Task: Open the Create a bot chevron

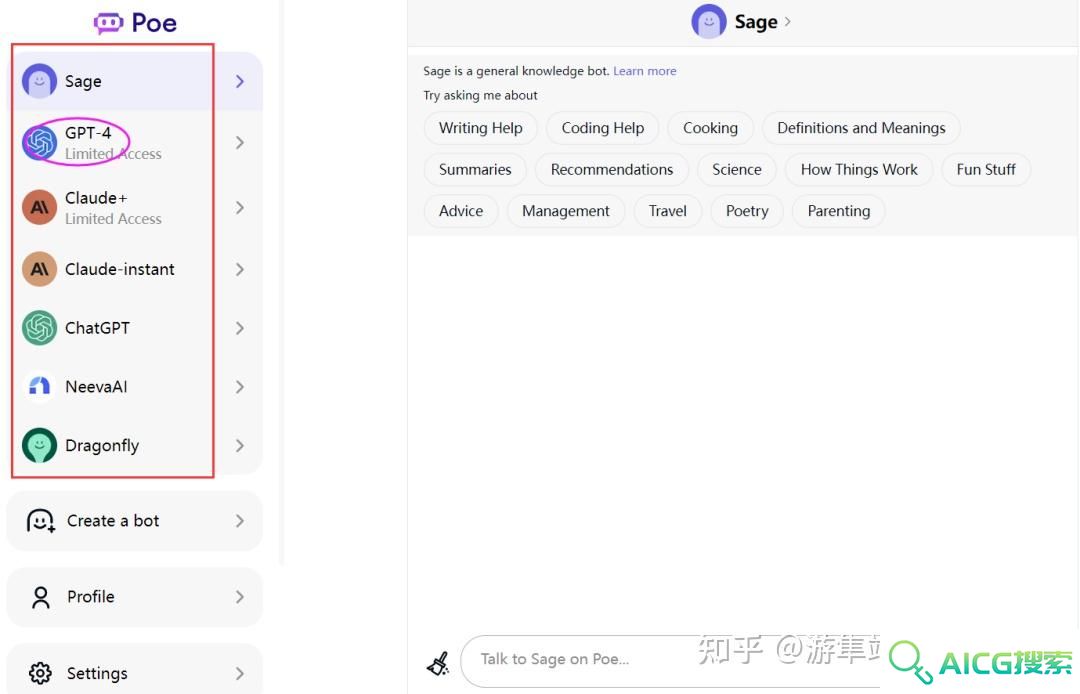Action: [240, 520]
